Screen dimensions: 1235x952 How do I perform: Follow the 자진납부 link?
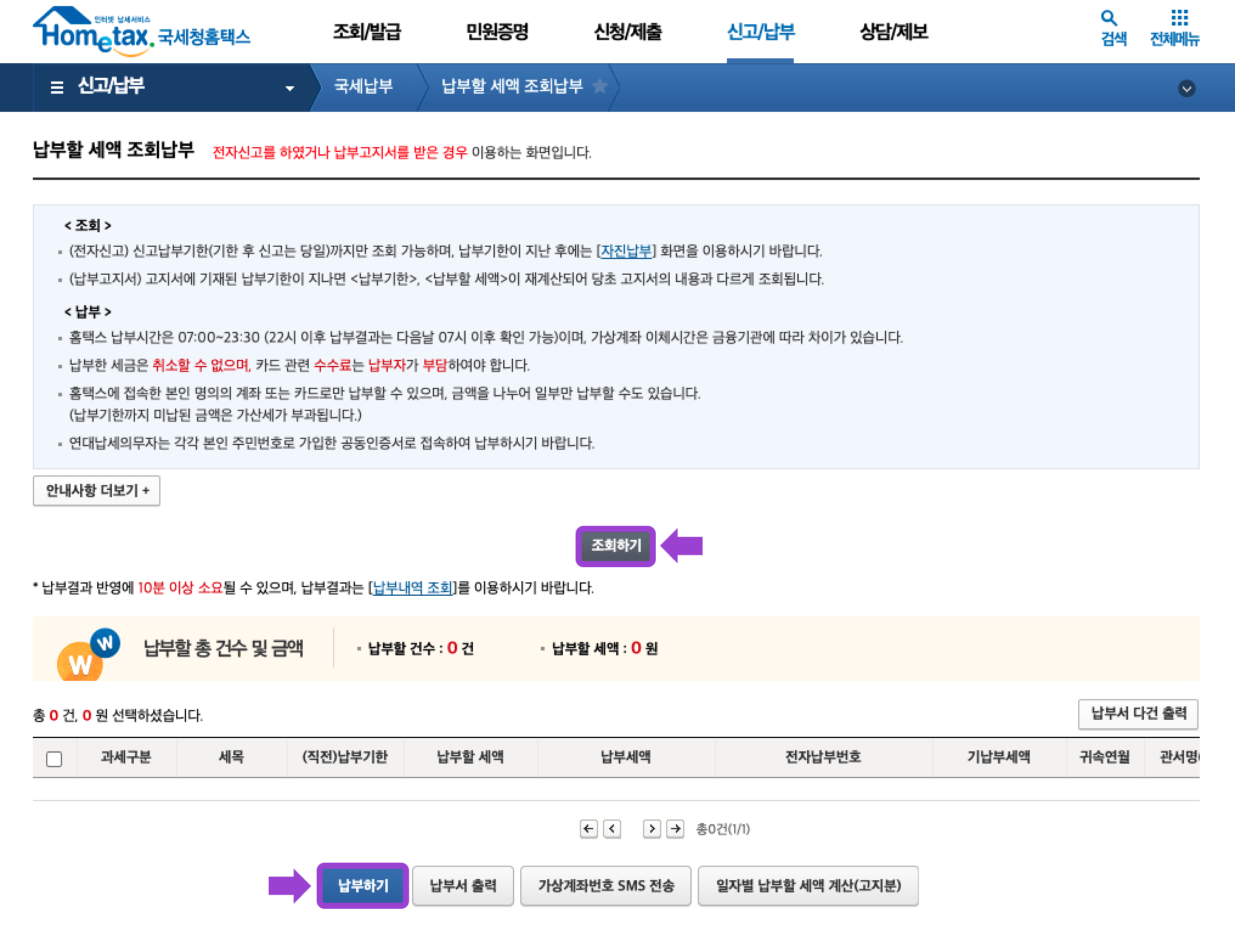[626, 251]
